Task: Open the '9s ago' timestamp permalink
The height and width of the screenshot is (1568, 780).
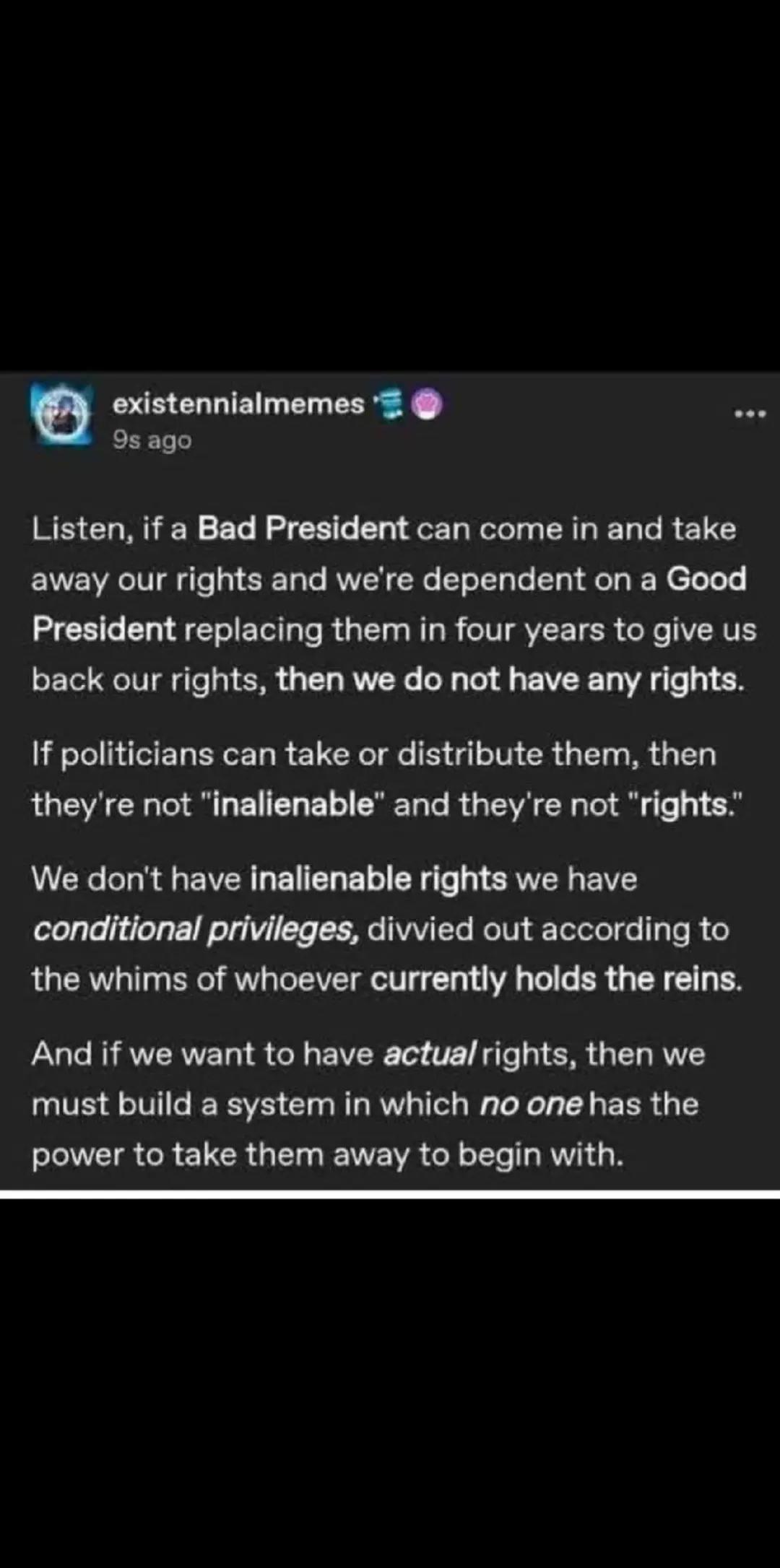Action: [x=152, y=440]
